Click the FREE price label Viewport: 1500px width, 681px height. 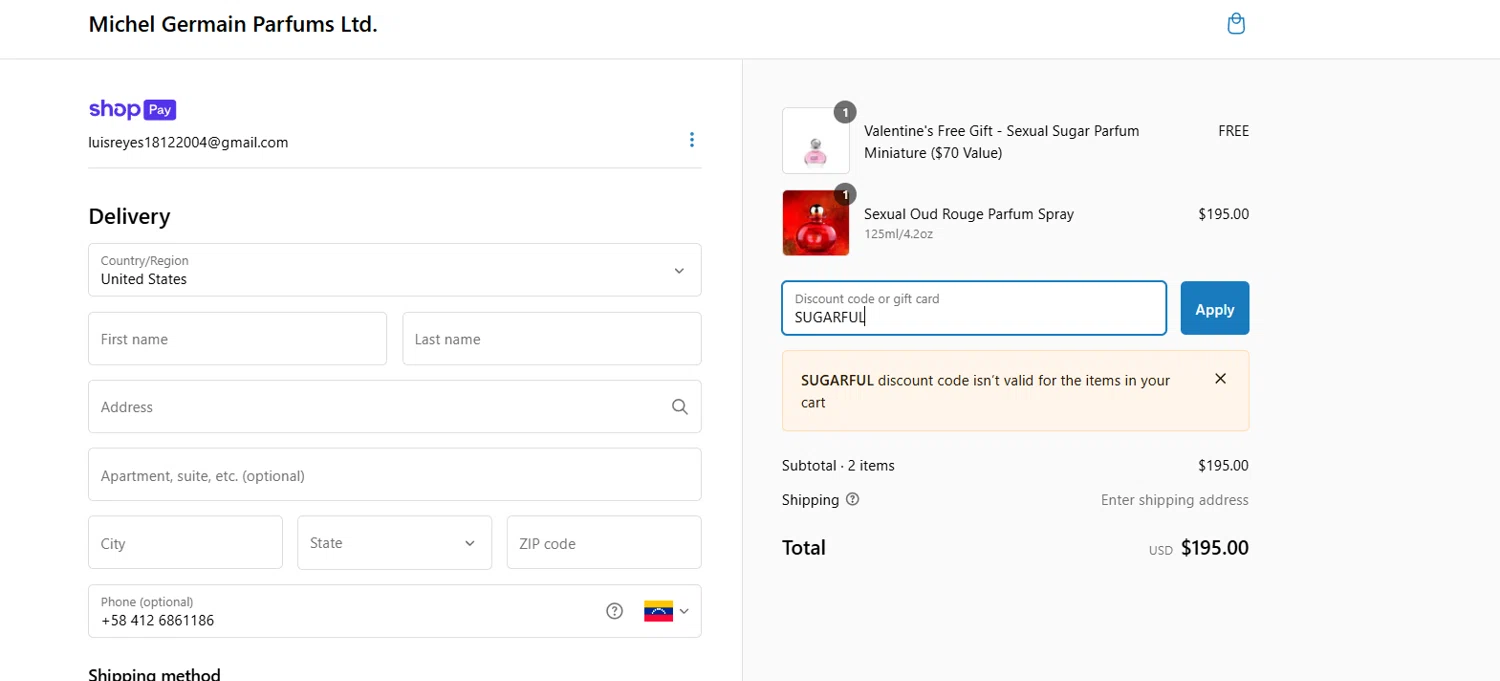click(x=1233, y=131)
